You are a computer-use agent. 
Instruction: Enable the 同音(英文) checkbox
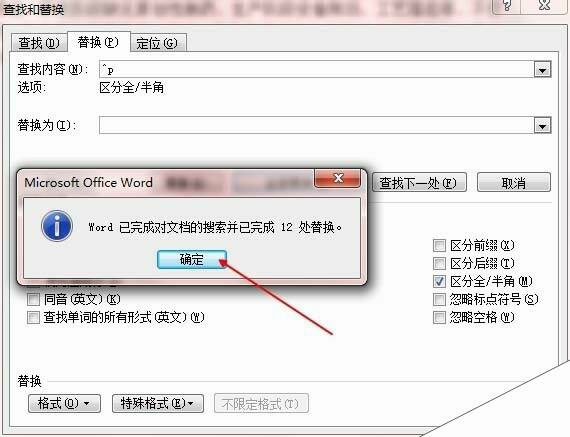point(33,300)
